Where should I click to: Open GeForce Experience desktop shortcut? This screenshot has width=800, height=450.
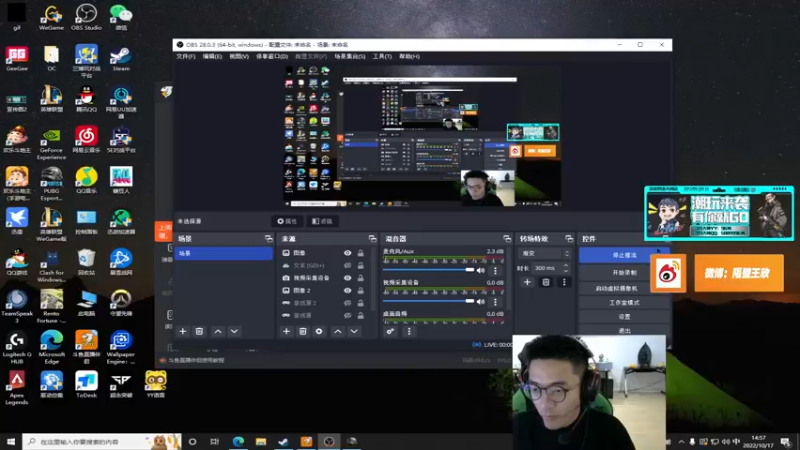click(x=52, y=143)
